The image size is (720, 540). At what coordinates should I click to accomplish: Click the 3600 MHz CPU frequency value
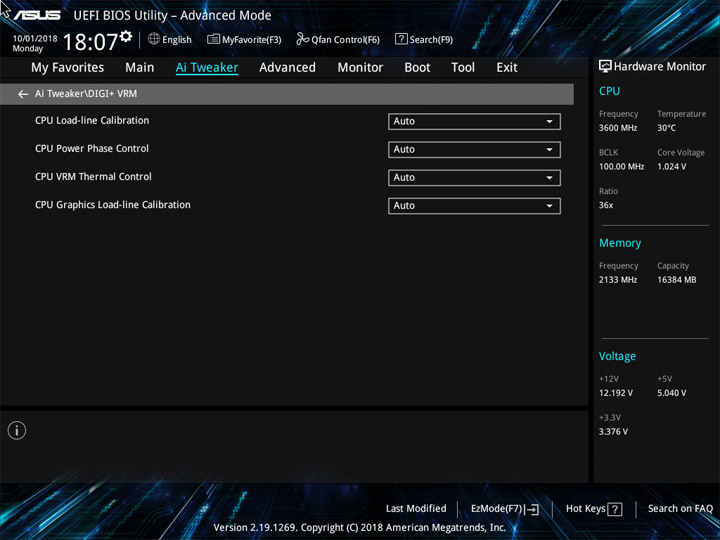(618, 128)
